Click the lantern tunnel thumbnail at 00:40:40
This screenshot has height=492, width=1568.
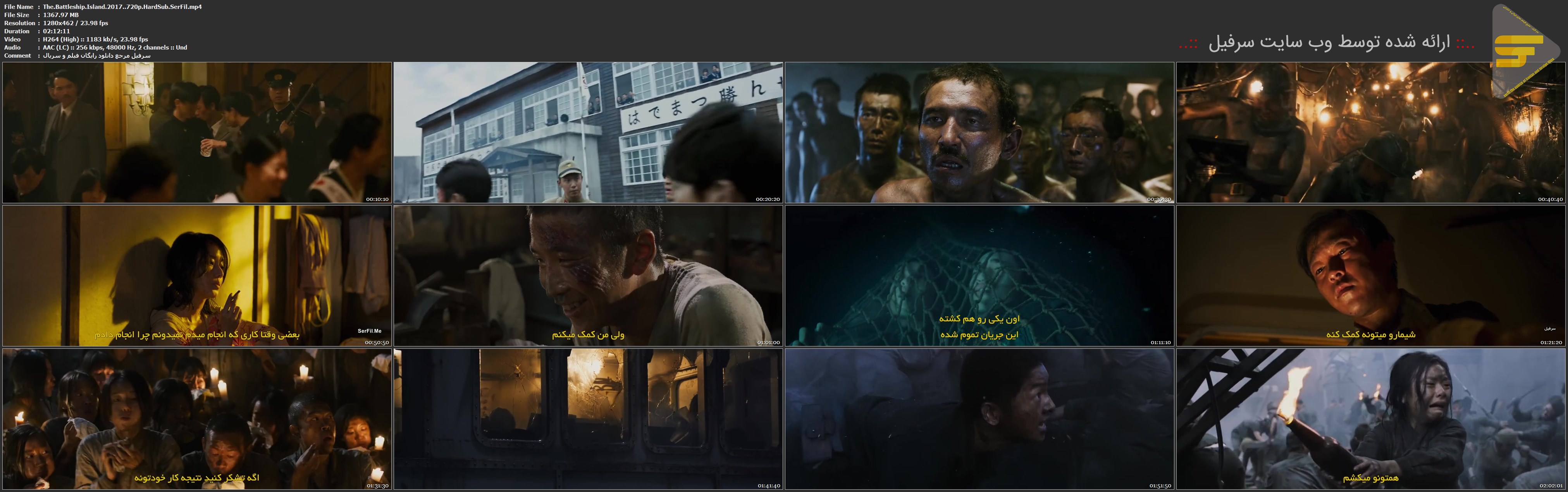pos(1370,132)
